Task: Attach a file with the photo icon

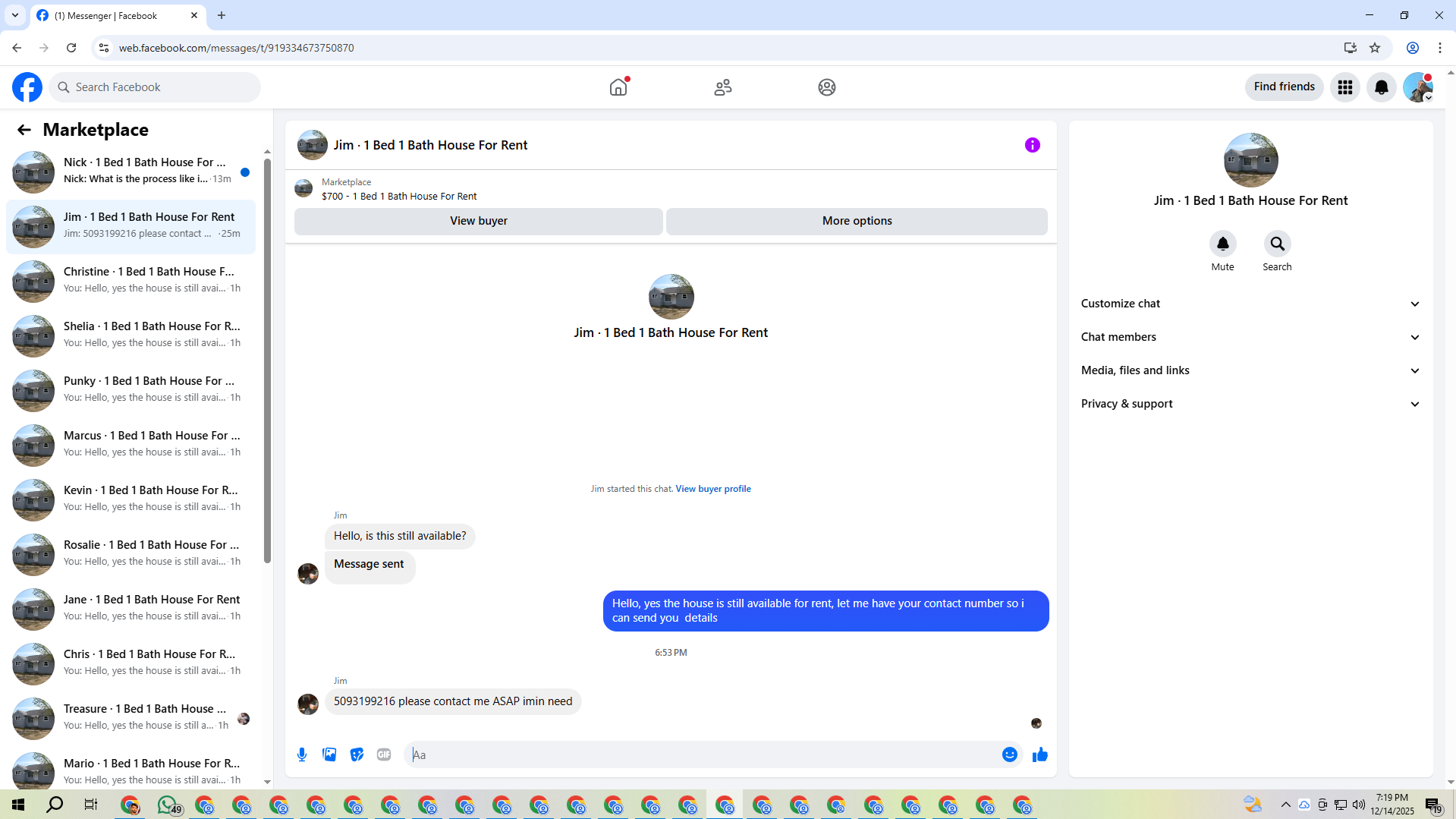Action: pyautogui.click(x=329, y=754)
